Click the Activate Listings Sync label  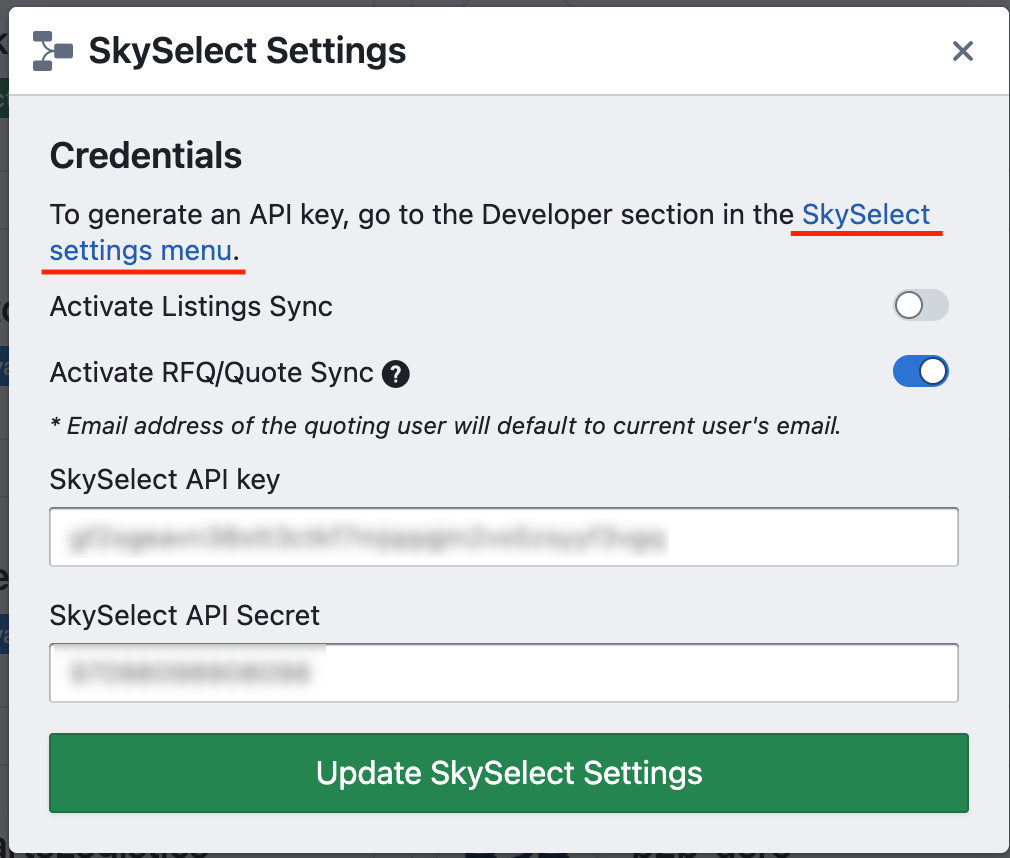pos(191,306)
